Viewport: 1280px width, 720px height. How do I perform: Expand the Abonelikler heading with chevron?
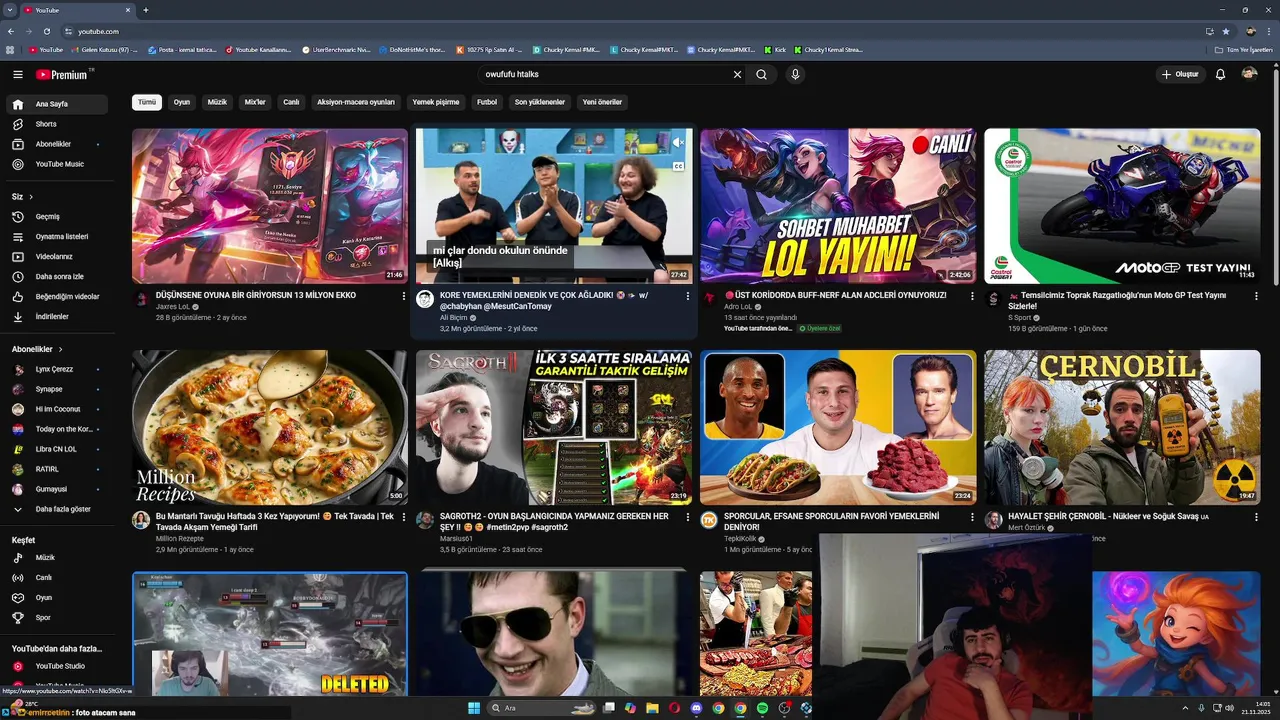61,349
